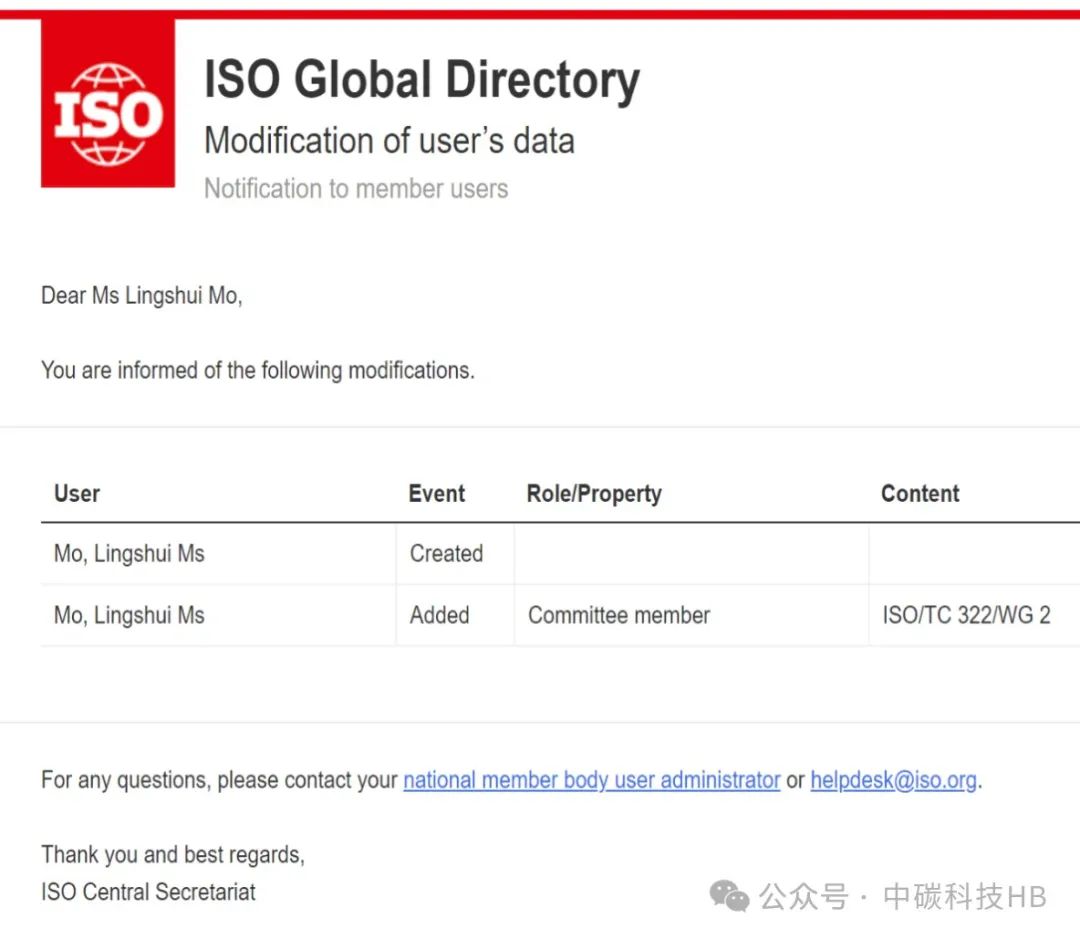Click the ISO Central Secretariat signature
The height and width of the screenshot is (939, 1080).
149,892
